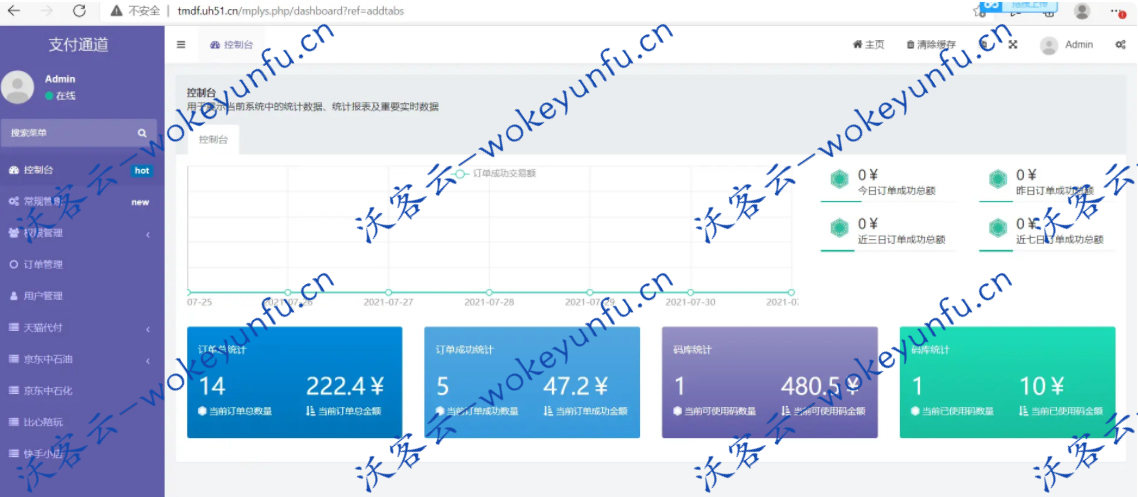Open browser three-dot menu
Viewport: 1138px width, 497px height.
pyautogui.click(x=1118, y=11)
